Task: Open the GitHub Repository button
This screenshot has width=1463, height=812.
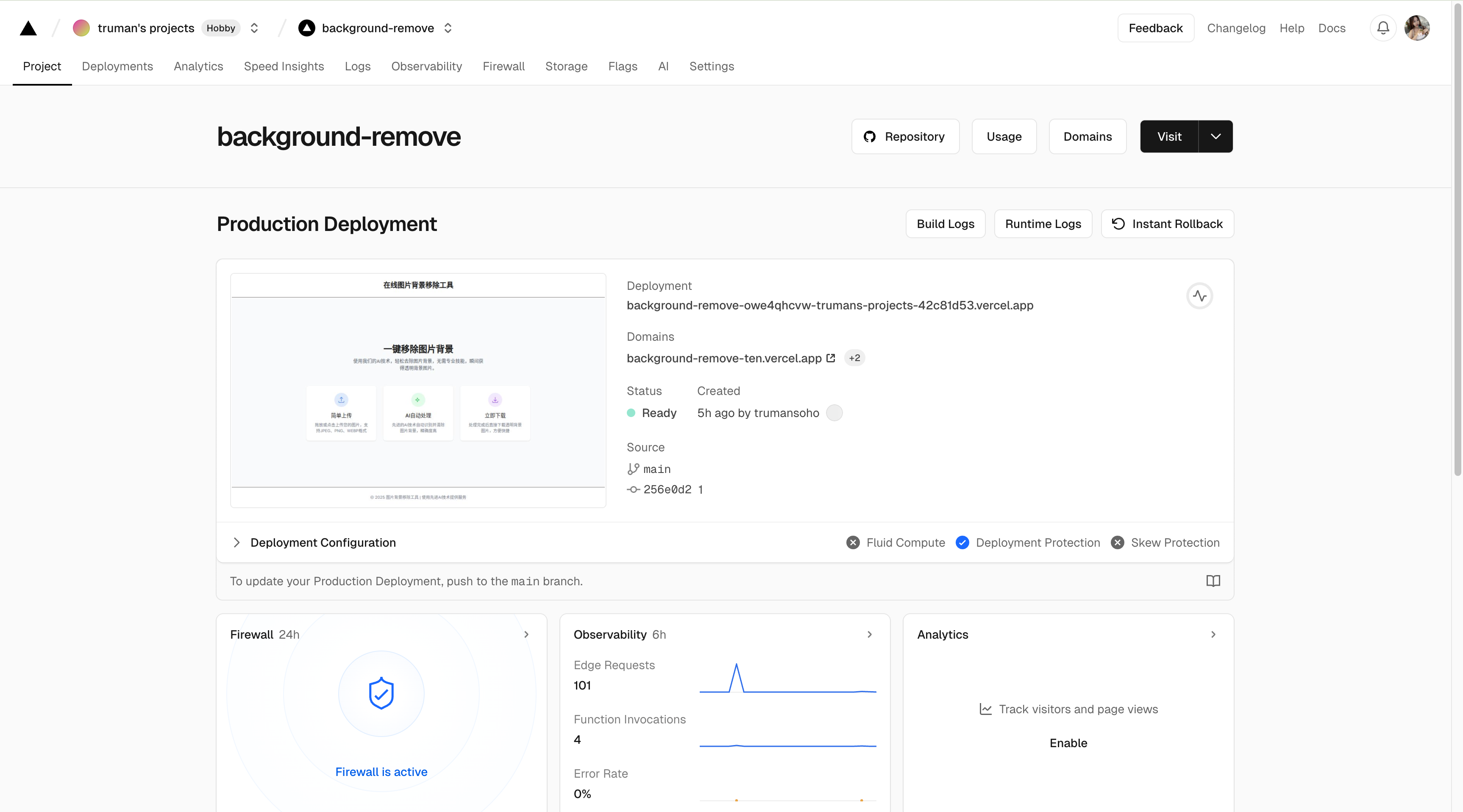Action: tap(905, 136)
